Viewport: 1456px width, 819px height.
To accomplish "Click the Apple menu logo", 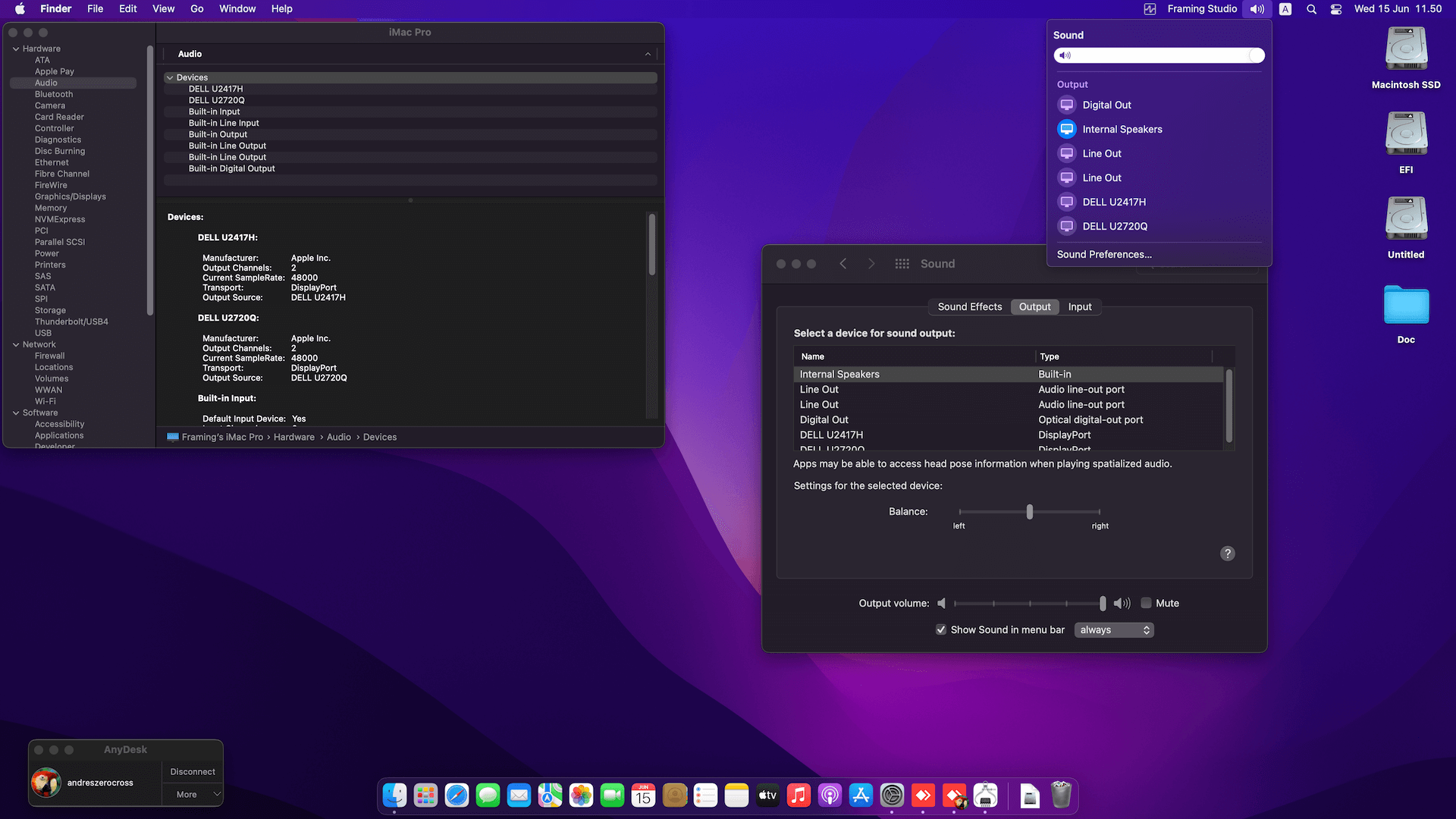I will pos(20,9).
